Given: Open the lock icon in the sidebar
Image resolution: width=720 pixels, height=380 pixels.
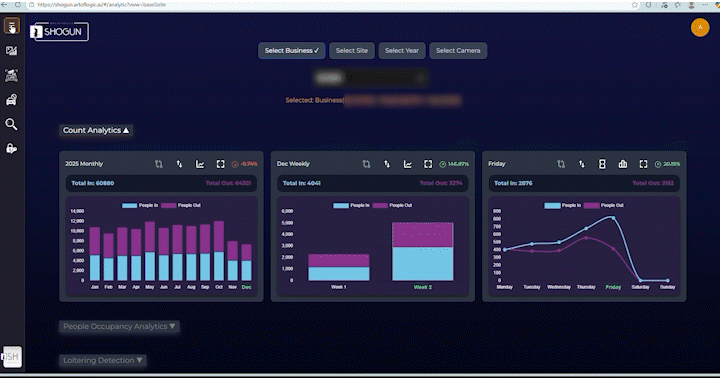Looking at the screenshot, I should coord(11,149).
